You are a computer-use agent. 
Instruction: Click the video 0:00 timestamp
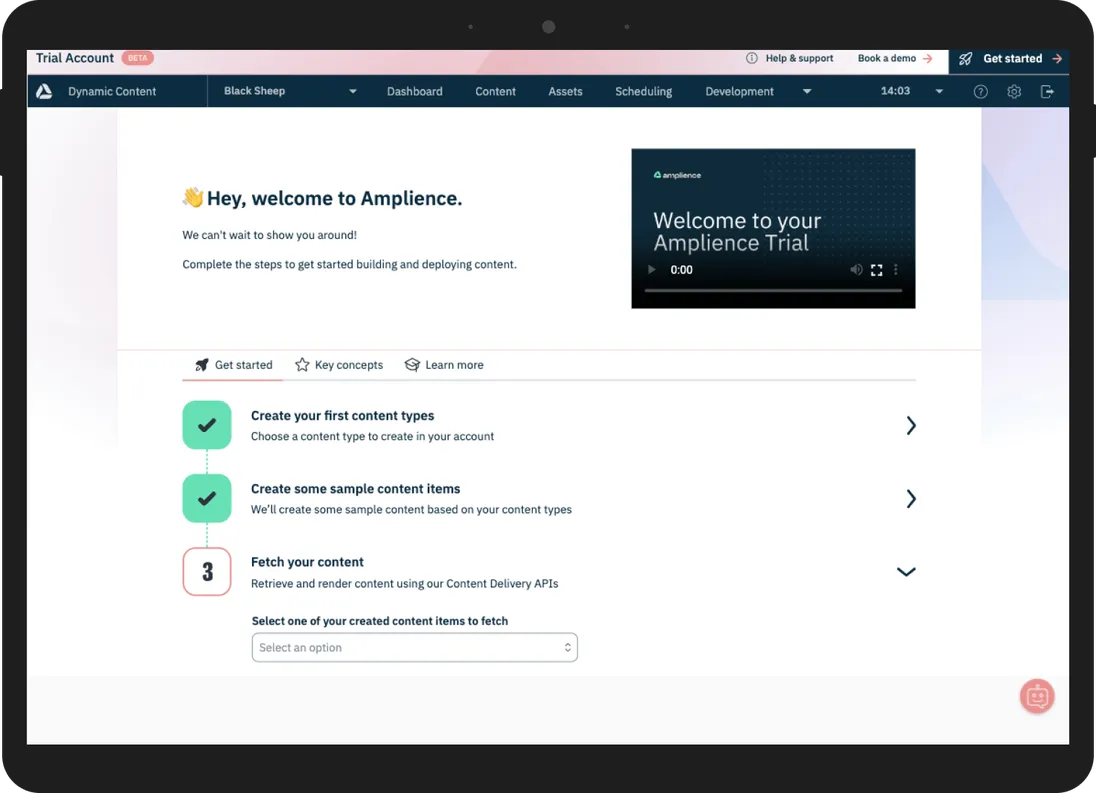coord(682,270)
